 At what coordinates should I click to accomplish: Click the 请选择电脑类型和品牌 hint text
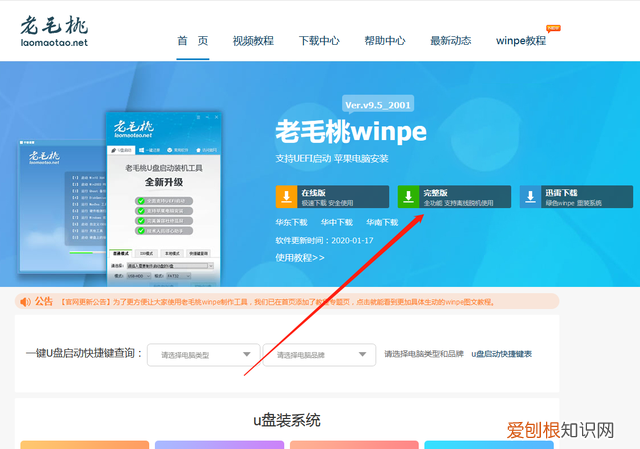point(424,354)
